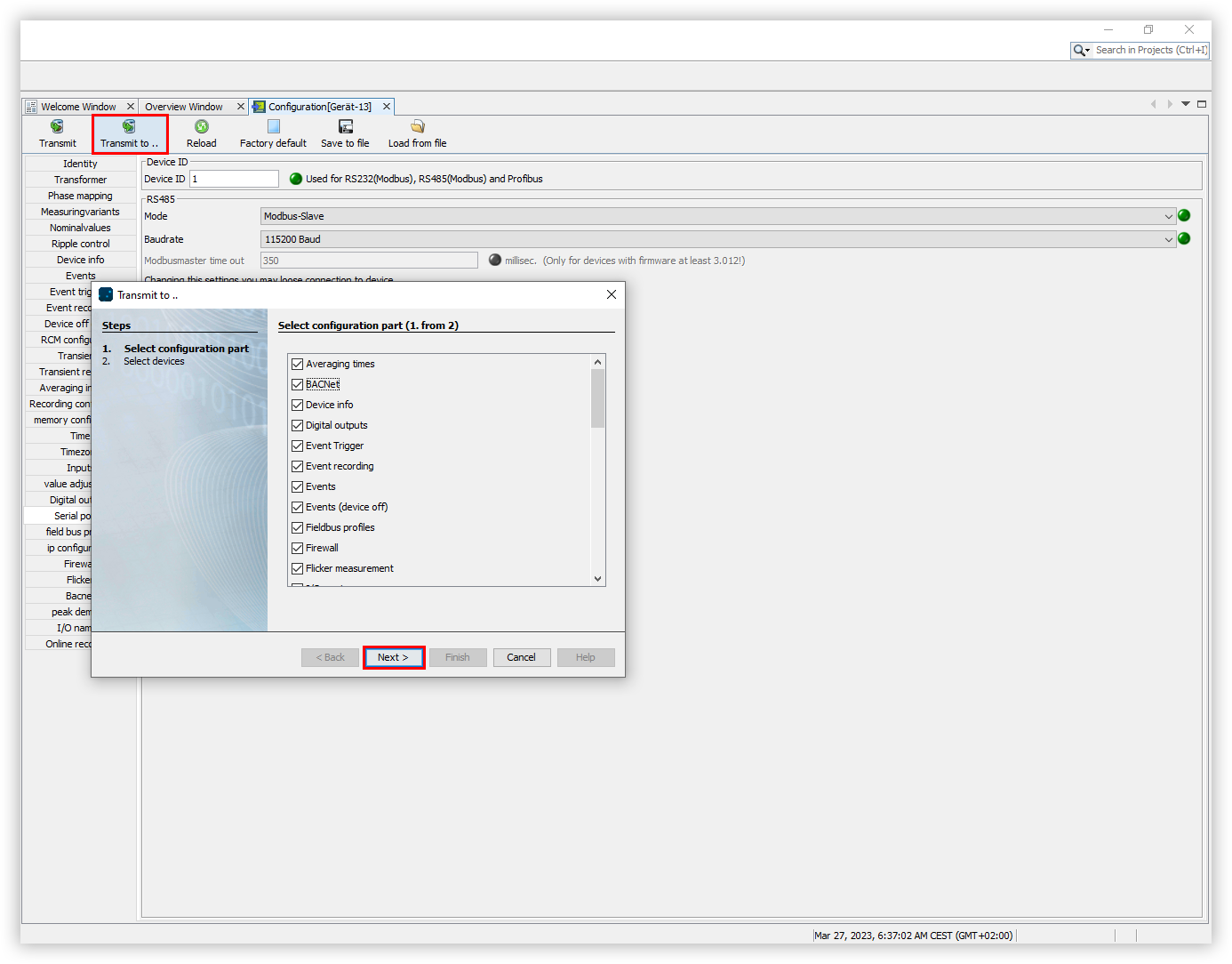Open the search scope dropdown arrow

tap(1088, 51)
